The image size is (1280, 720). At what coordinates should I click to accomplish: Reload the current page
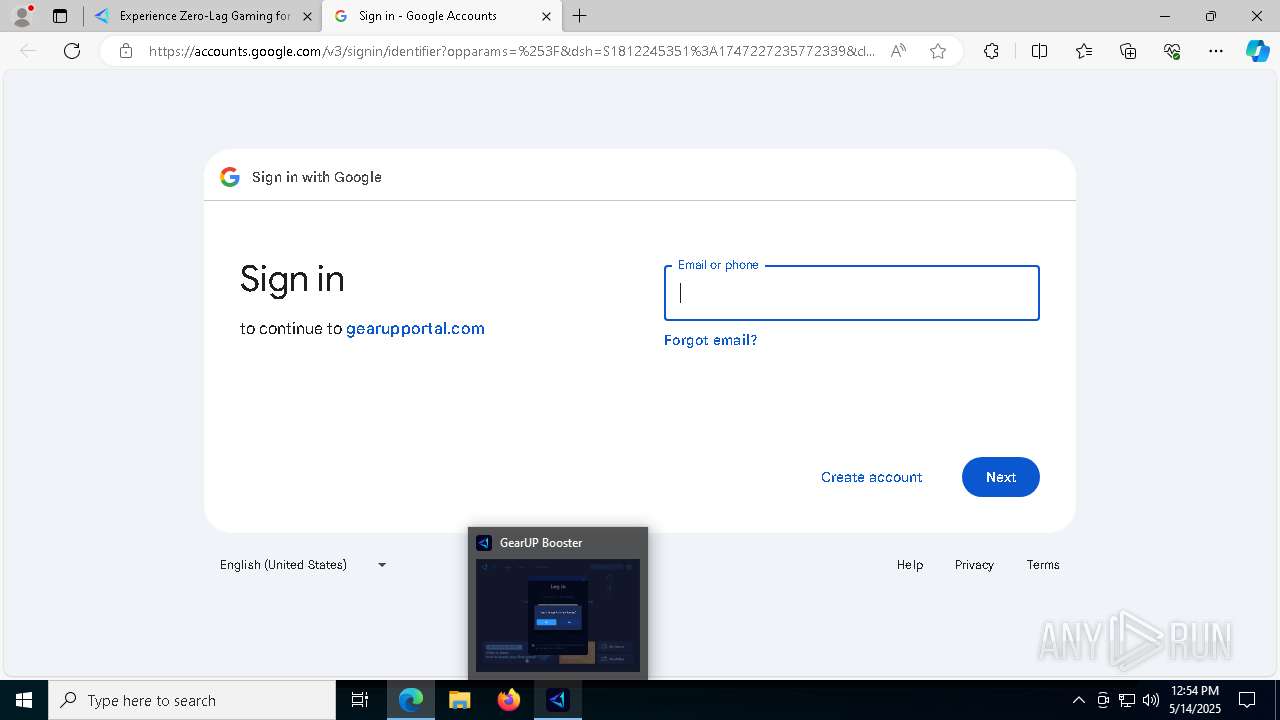(x=72, y=51)
